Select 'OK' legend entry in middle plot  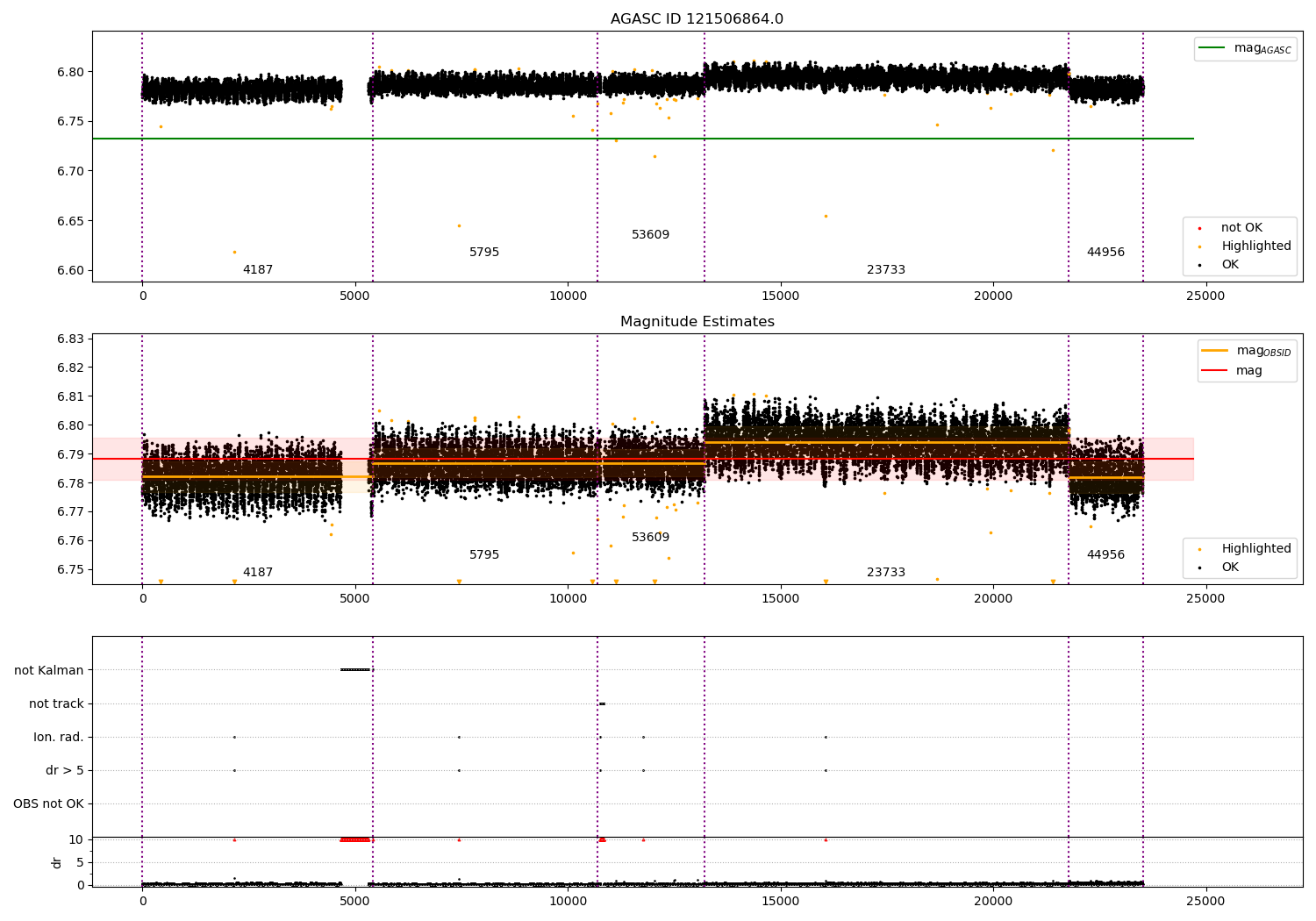(1230, 568)
